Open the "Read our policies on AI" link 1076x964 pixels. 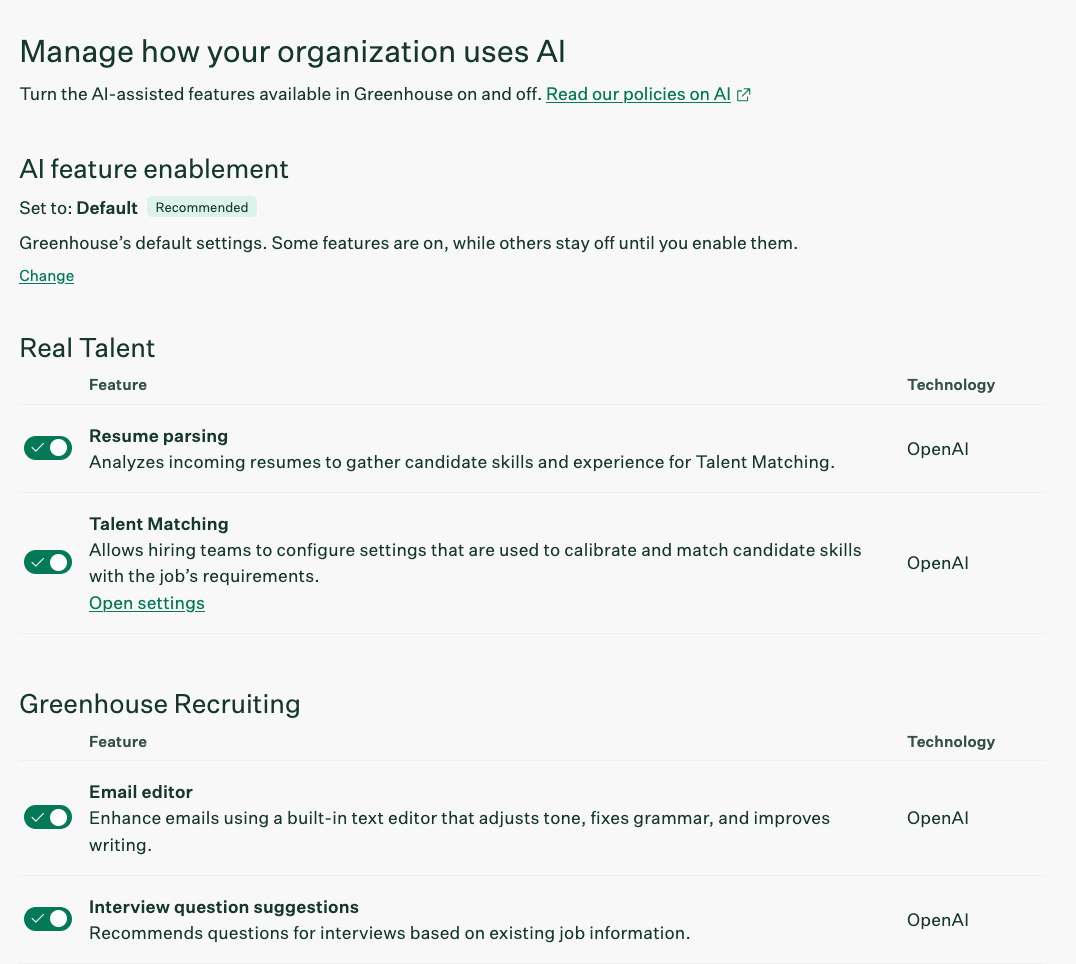tap(638, 95)
